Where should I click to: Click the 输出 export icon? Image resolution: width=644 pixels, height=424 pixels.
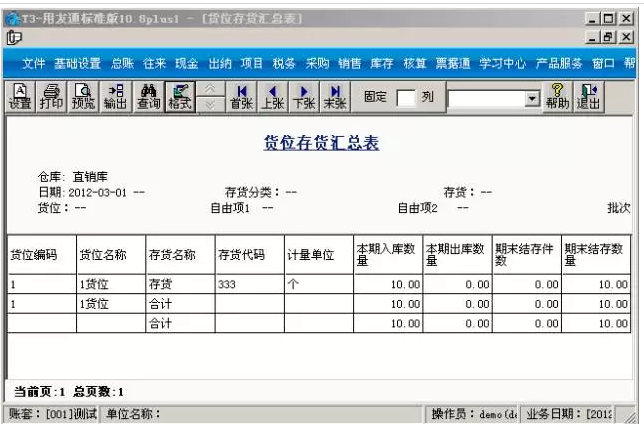(115, 97)
